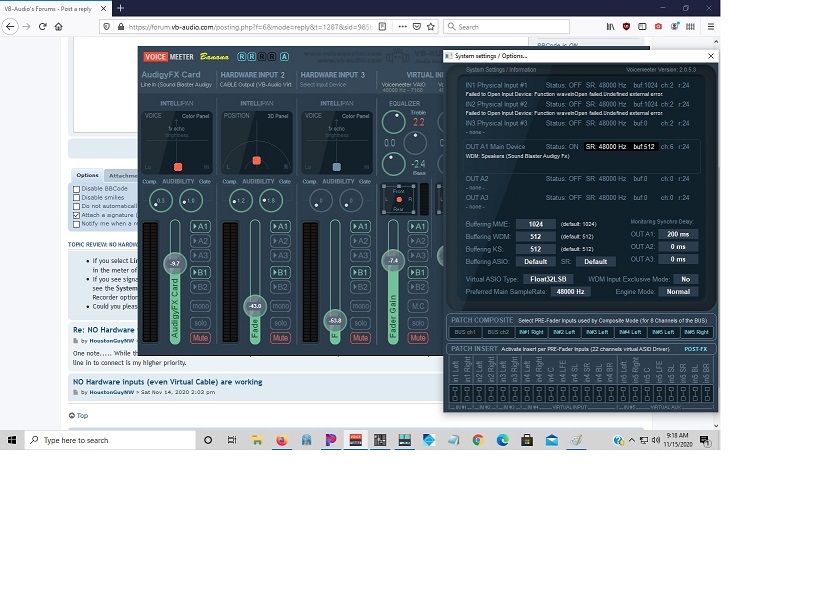Image resolution: width=813 pixels, height=610 pixels.
Task: Click the Firefox reload page icon
Action: tap(42, 27)
